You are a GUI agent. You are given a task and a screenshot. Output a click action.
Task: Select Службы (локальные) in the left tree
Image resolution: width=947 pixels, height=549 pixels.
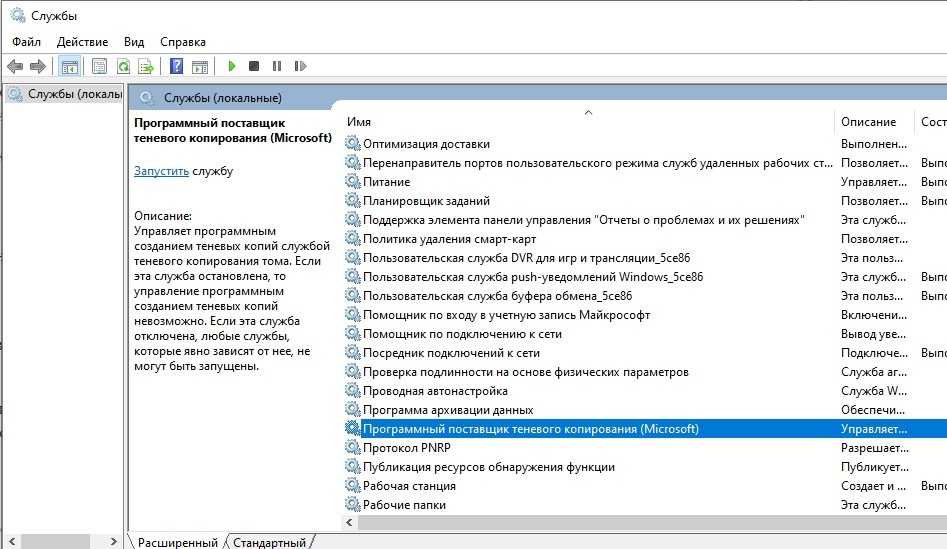[x=66, y=94]
